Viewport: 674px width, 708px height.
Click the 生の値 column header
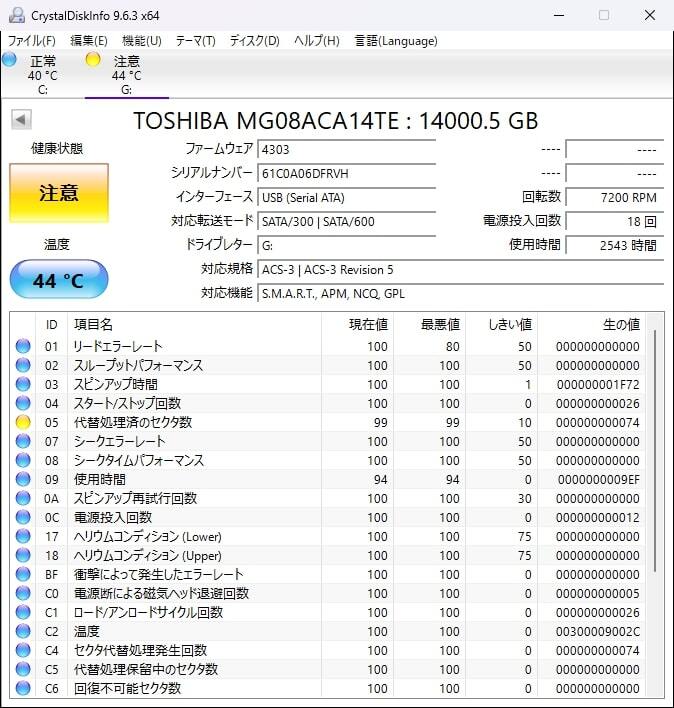[x=591, y=324]
